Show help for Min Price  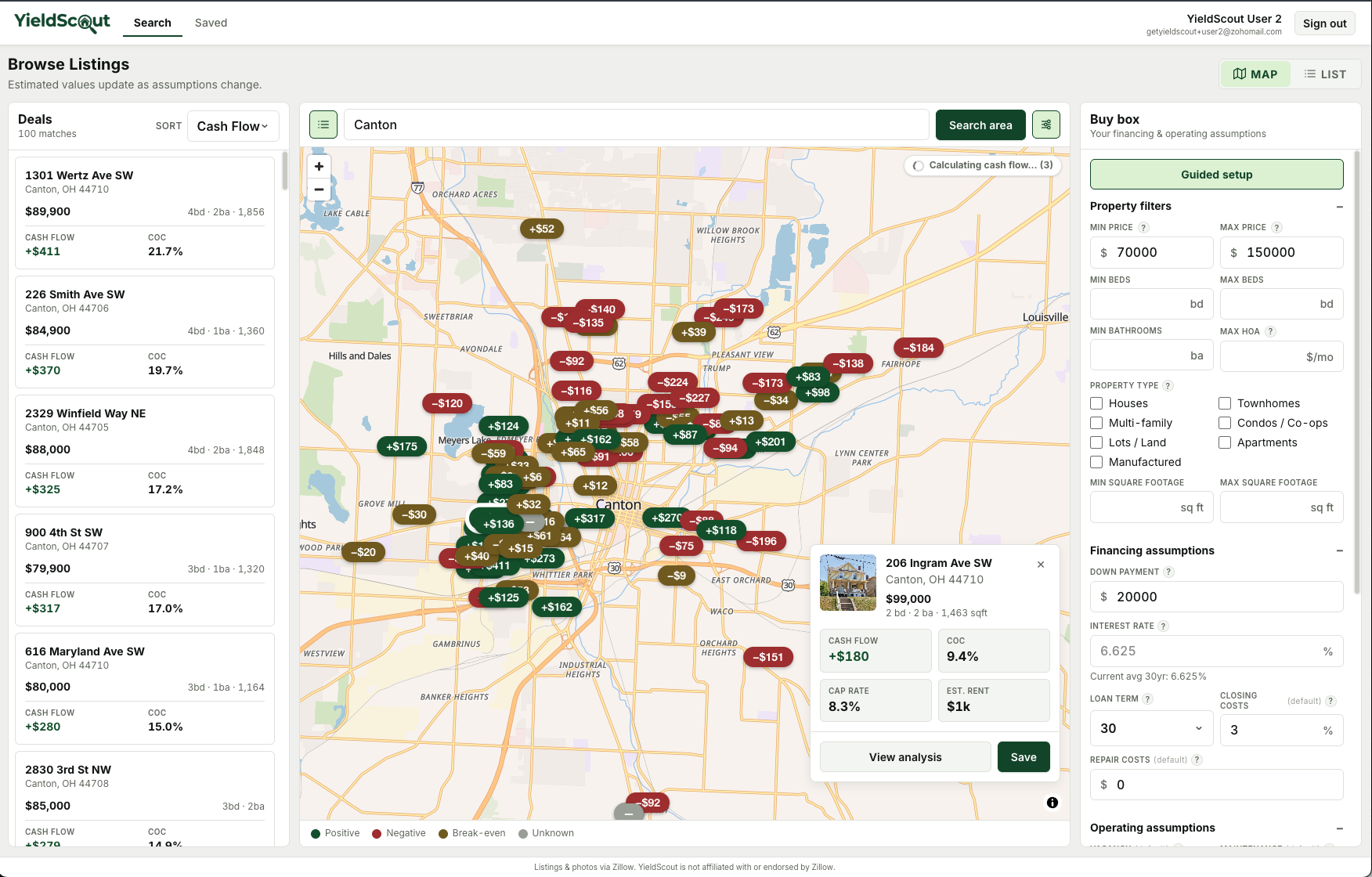(1143, 227)
